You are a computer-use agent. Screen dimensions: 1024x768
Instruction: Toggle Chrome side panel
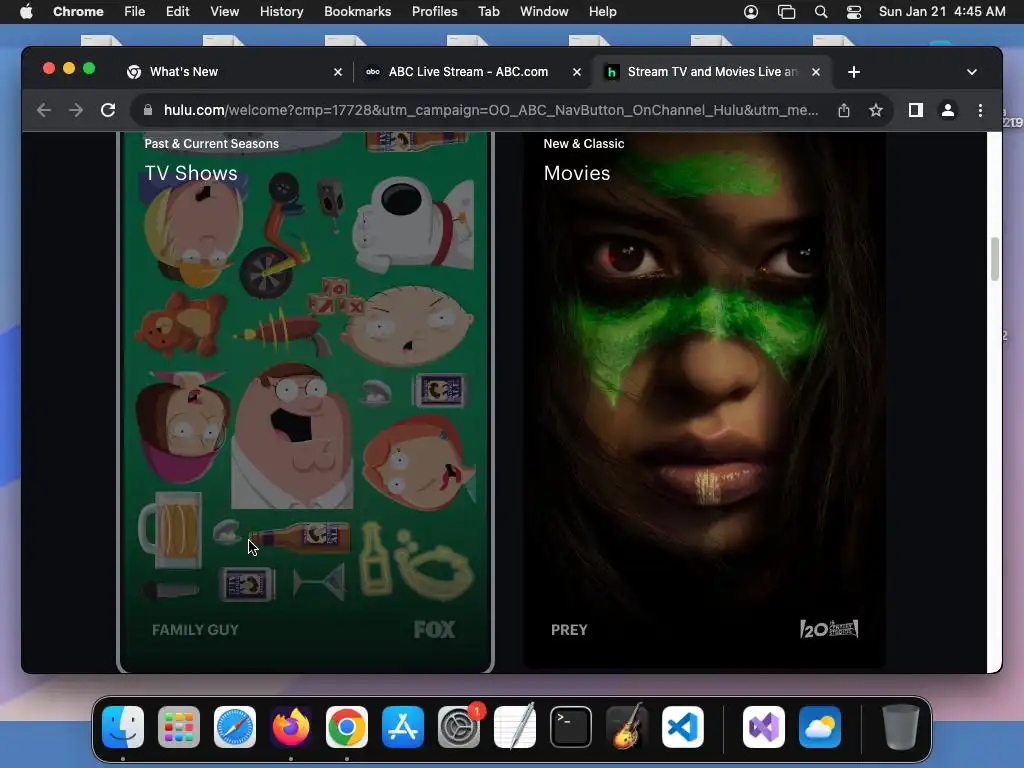(916, 110)
